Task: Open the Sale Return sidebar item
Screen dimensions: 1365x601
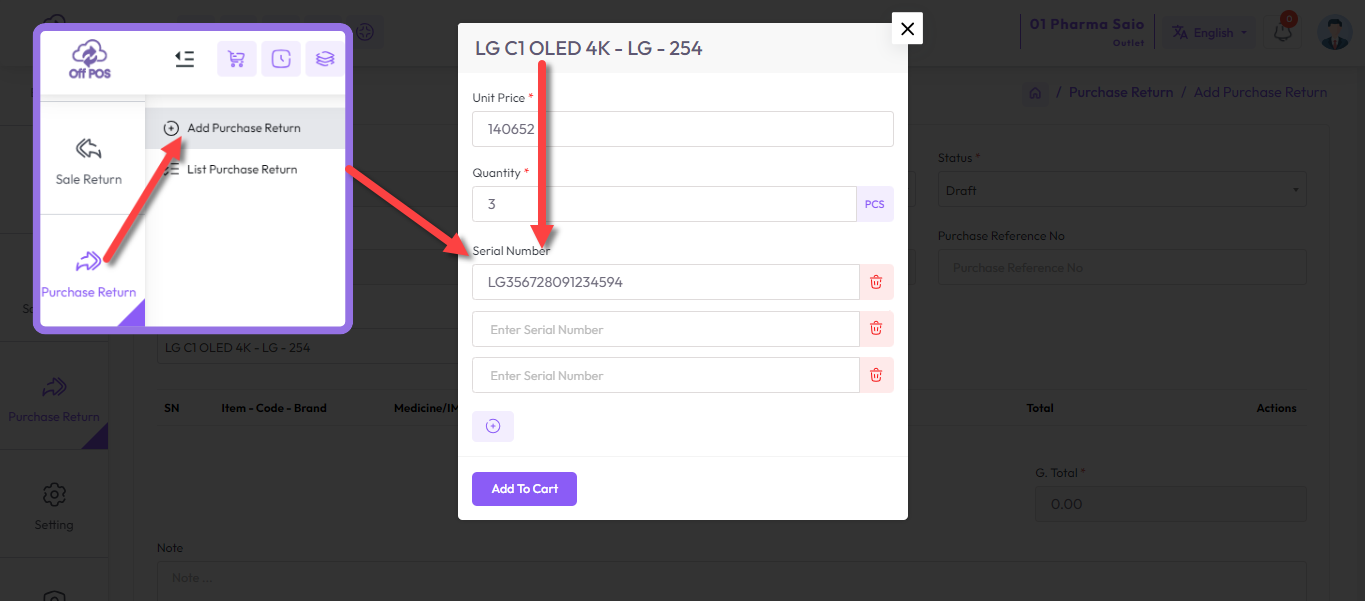Action: coord(89,160)
